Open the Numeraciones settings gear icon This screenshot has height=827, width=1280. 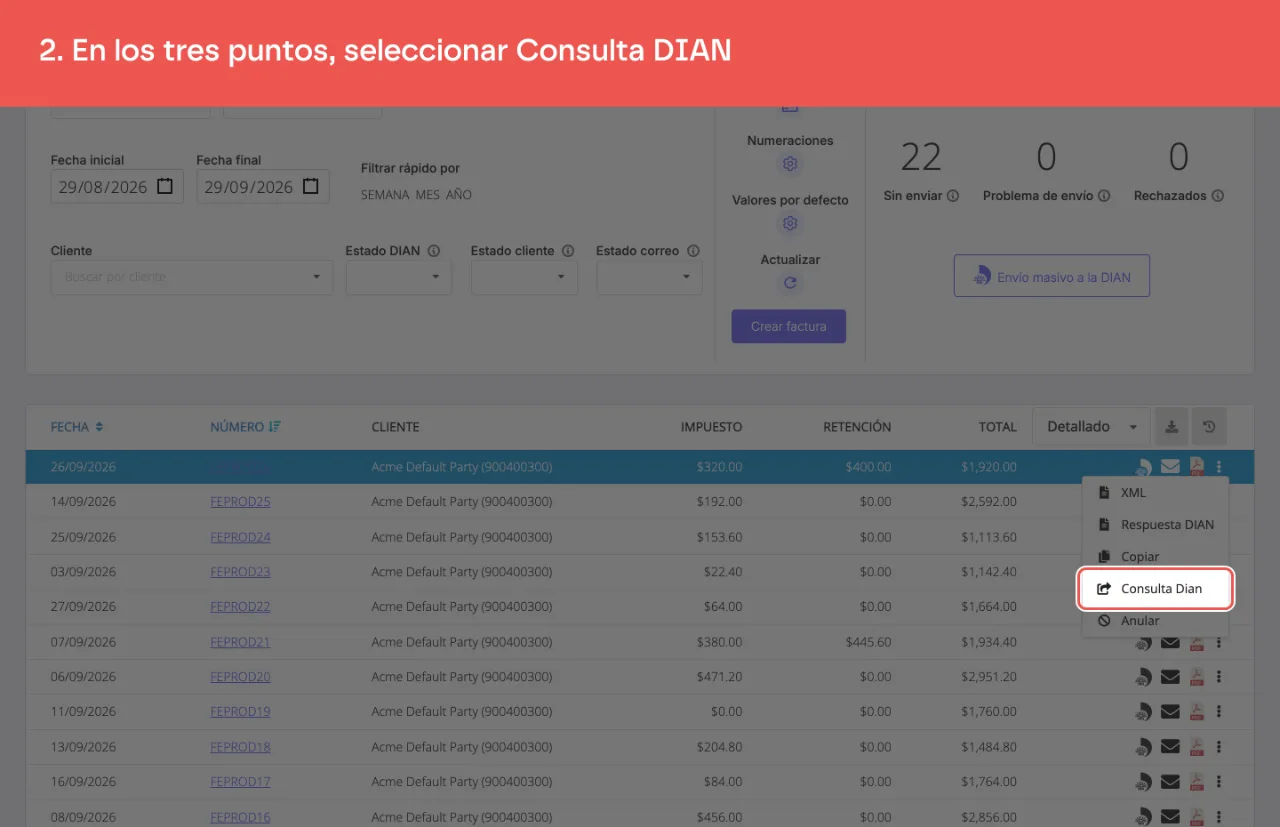[790, 164]
